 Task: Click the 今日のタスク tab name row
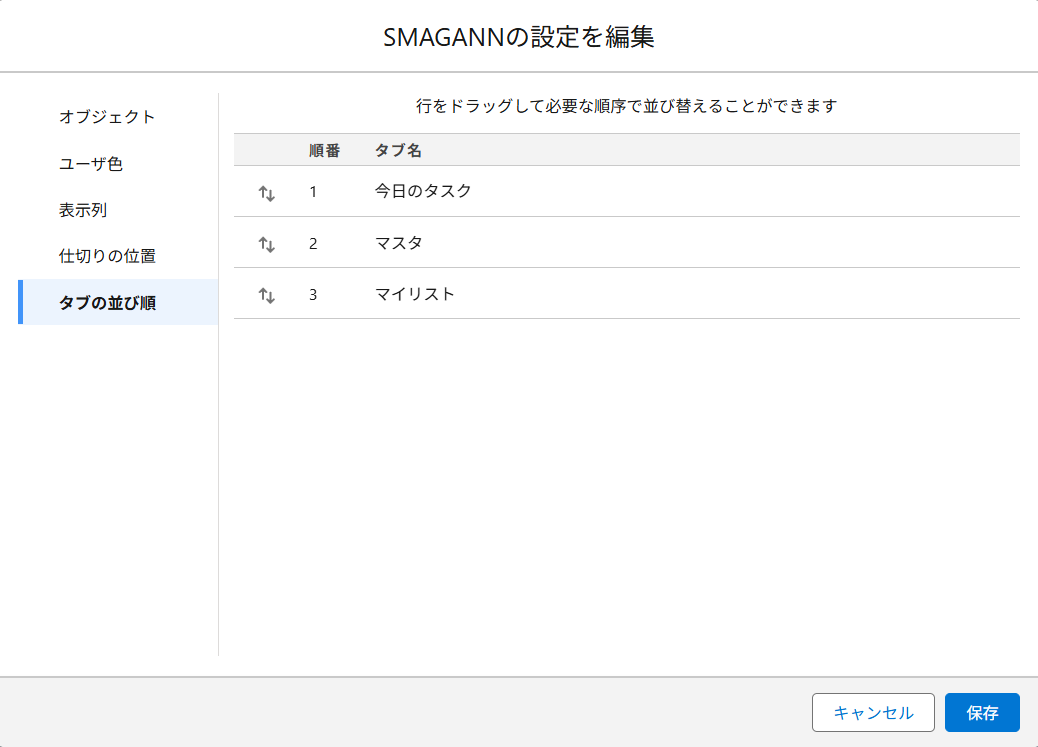point(423,191)
